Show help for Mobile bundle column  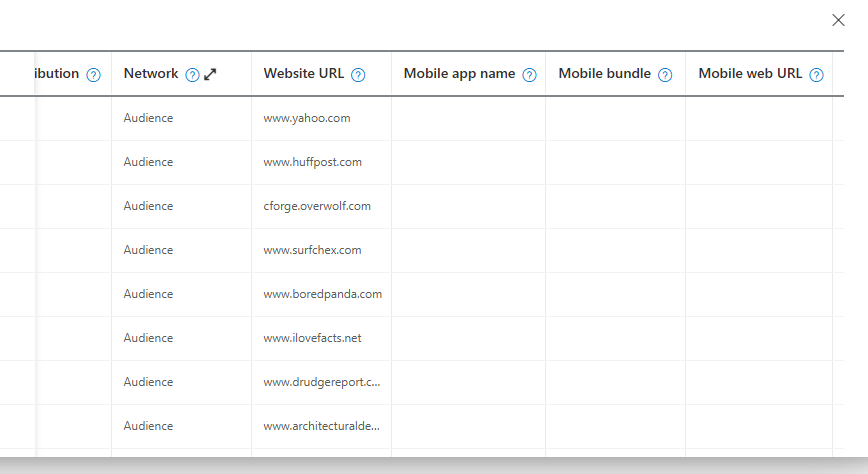(665, 75)
